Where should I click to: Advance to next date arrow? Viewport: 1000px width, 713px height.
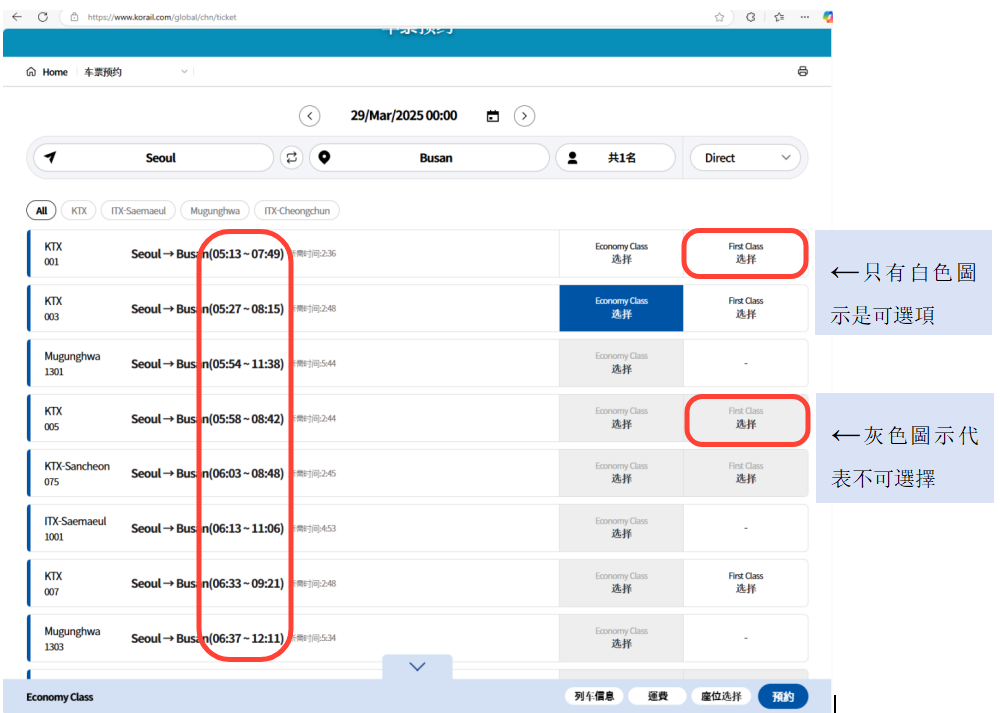tap(524, 116)
